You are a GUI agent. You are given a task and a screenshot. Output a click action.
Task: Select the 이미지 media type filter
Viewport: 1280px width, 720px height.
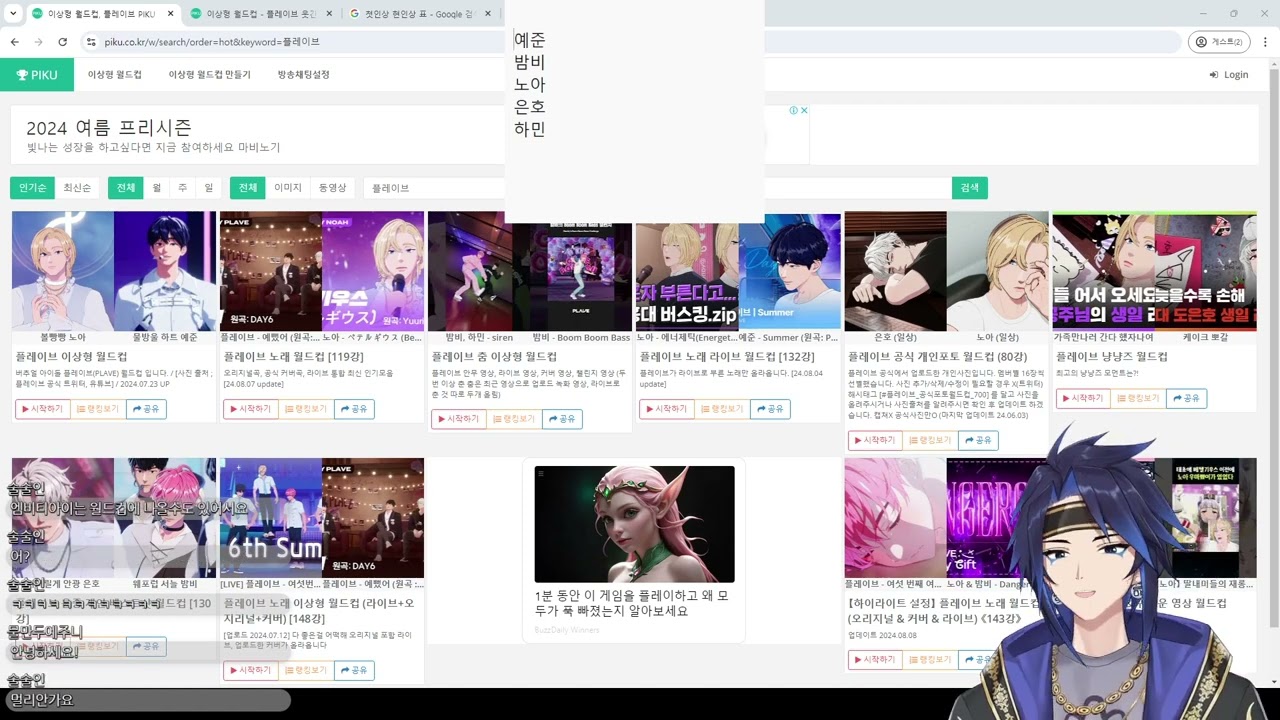[288, 188]
